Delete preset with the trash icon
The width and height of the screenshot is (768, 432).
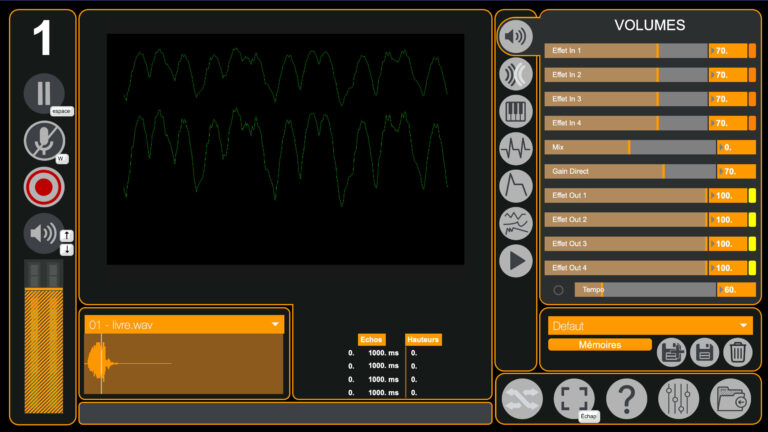(736, 351)
